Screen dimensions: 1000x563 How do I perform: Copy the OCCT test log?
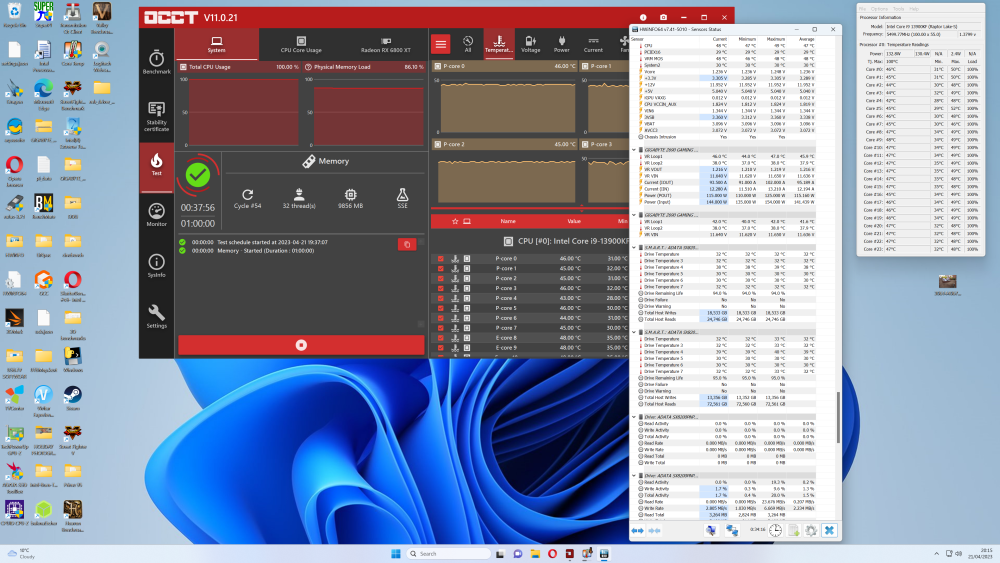(x=407, y=244)
